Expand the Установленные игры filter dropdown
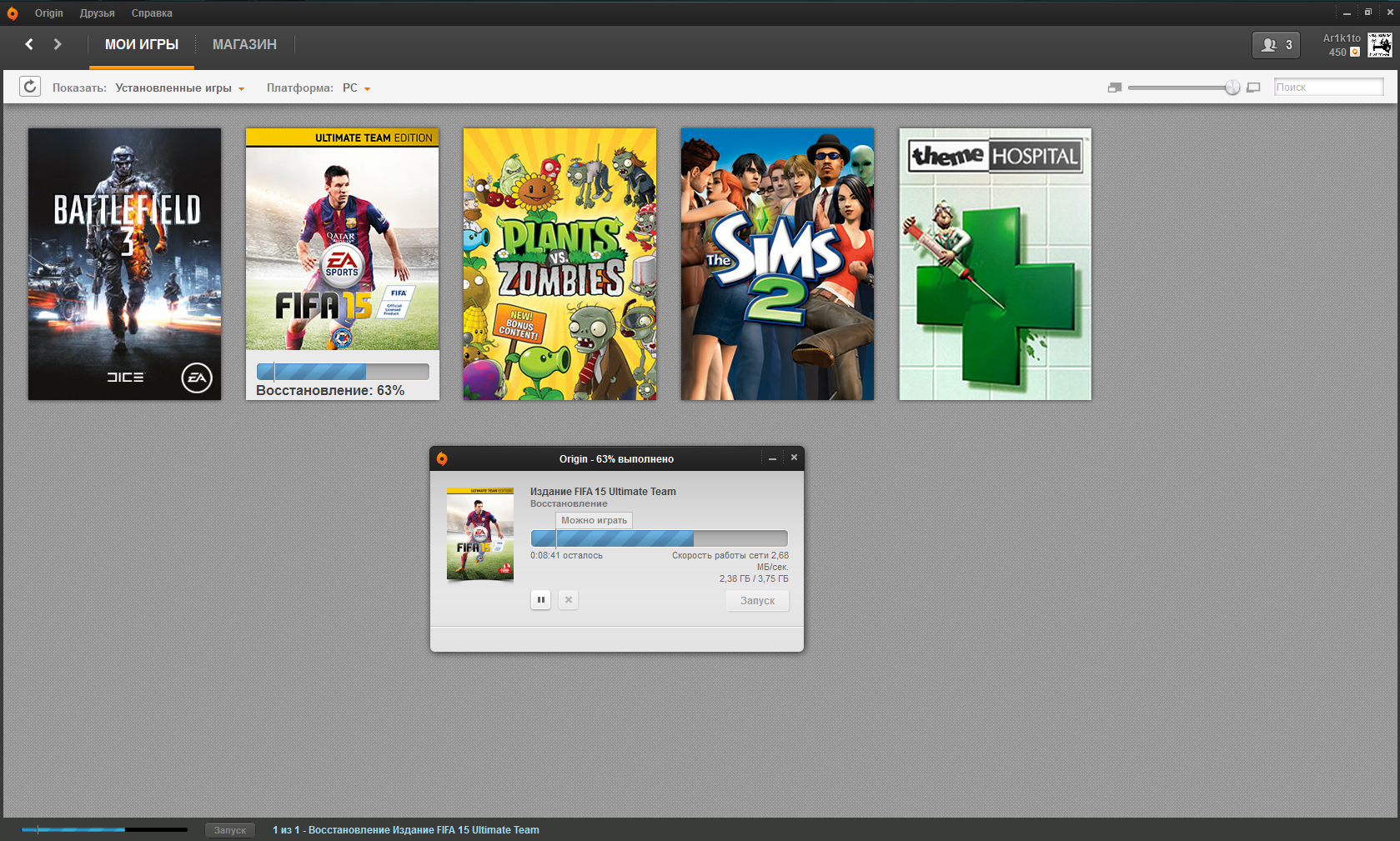The image size is (1400, 841). tap(180, 88)
